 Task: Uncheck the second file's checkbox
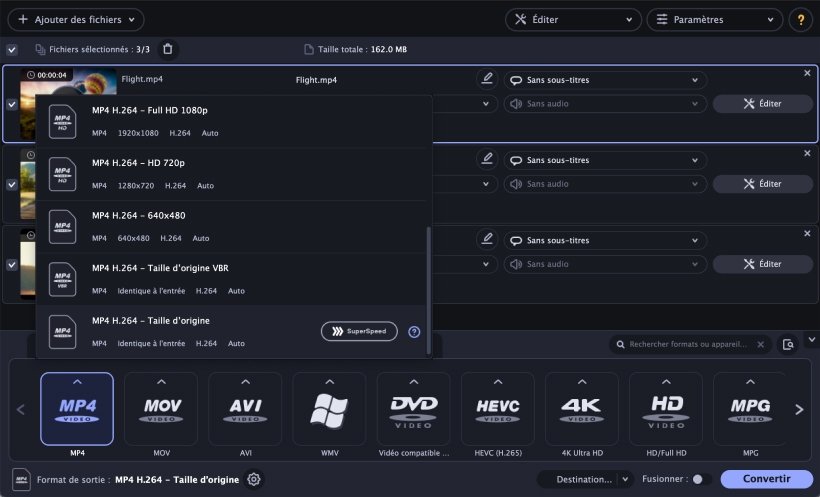pyautogui.click(x=12, y=185)
